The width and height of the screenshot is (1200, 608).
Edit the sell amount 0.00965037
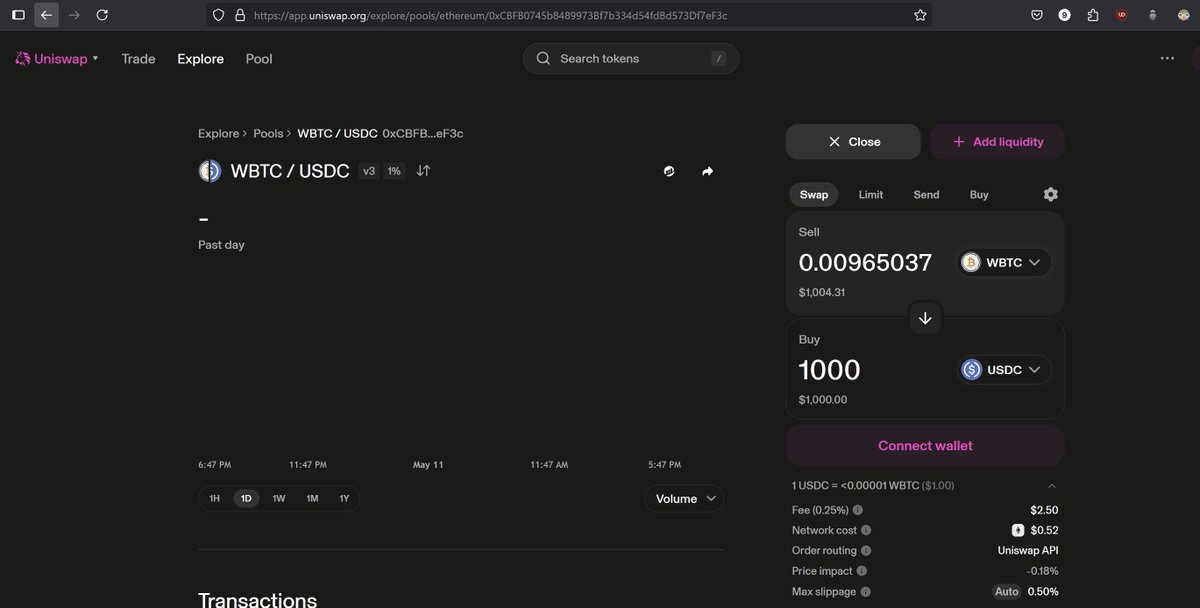[865, 262]
